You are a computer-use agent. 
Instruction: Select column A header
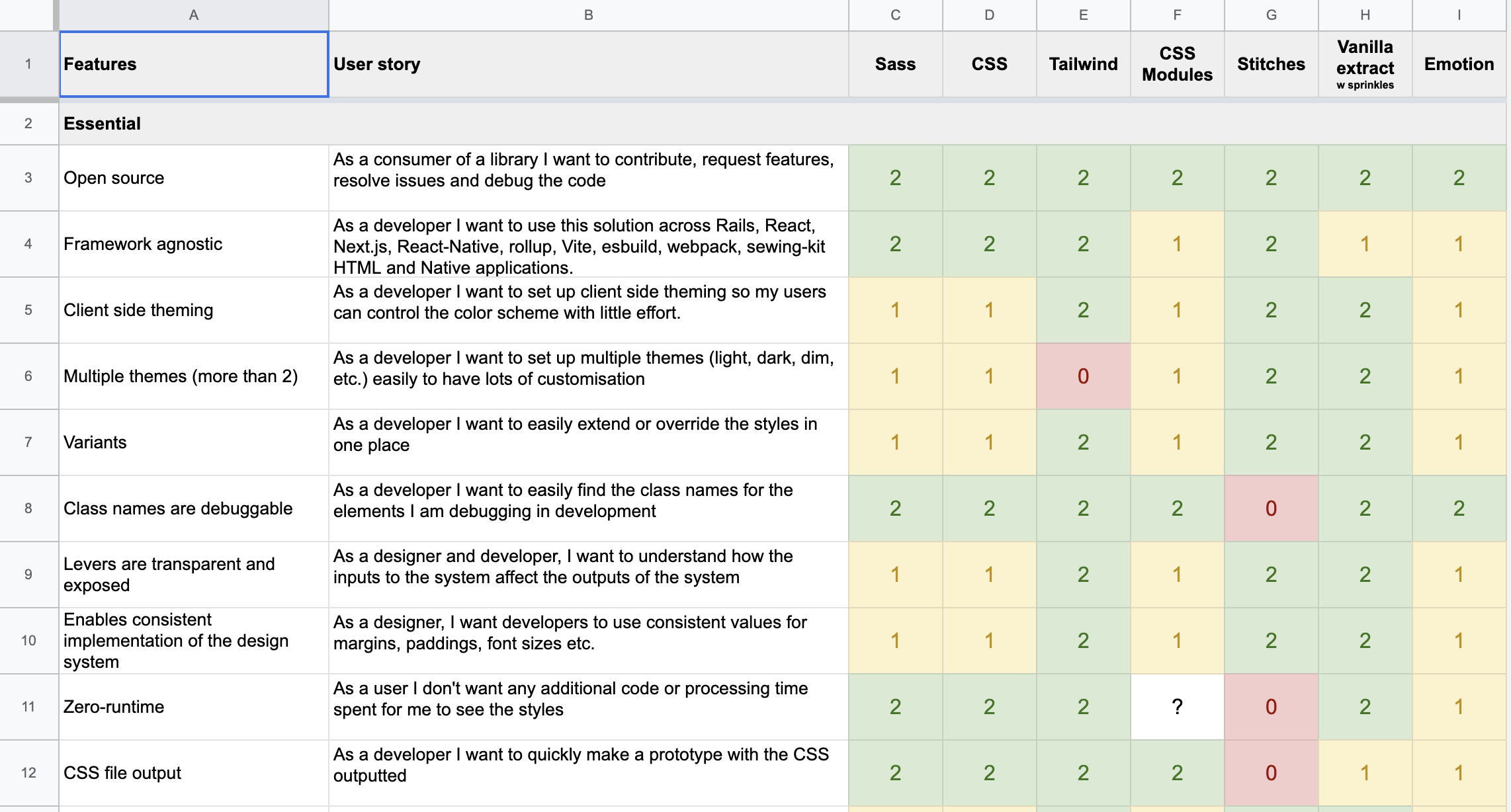pyautogui.click(x=194, y=15)
